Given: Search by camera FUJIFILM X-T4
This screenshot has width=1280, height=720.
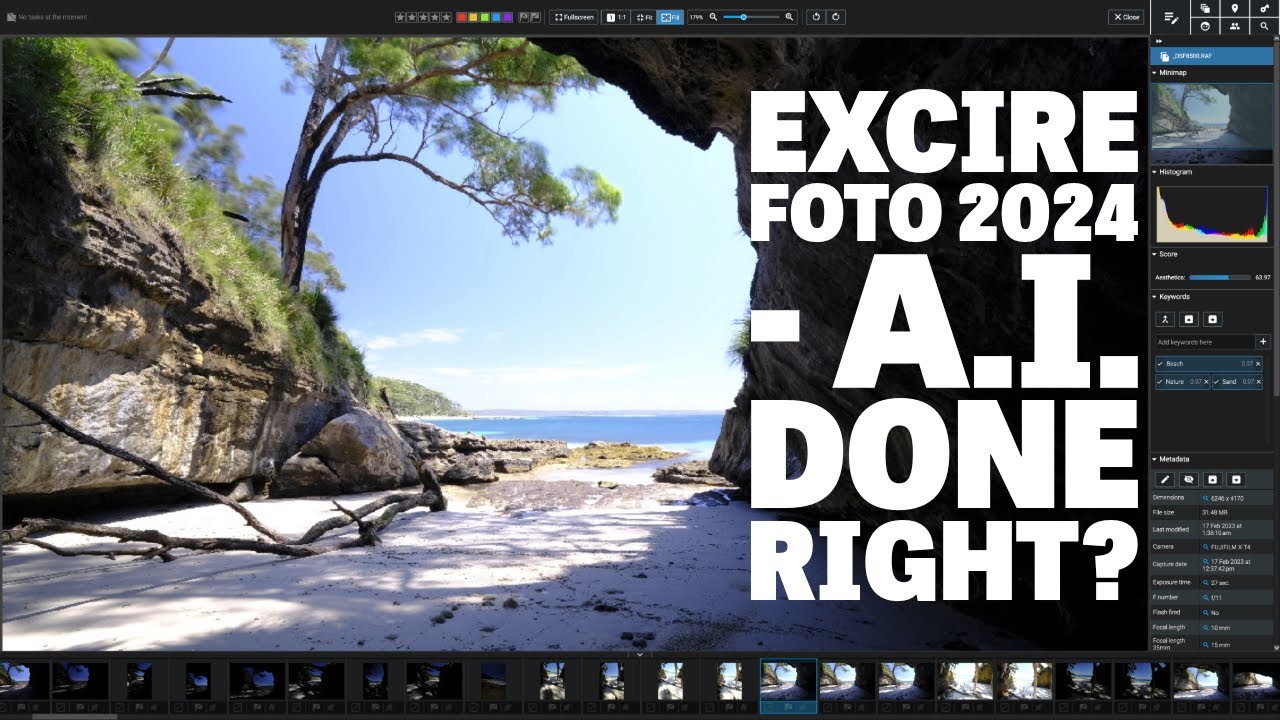Looking at the screenshot, I should pos(1205,547).
